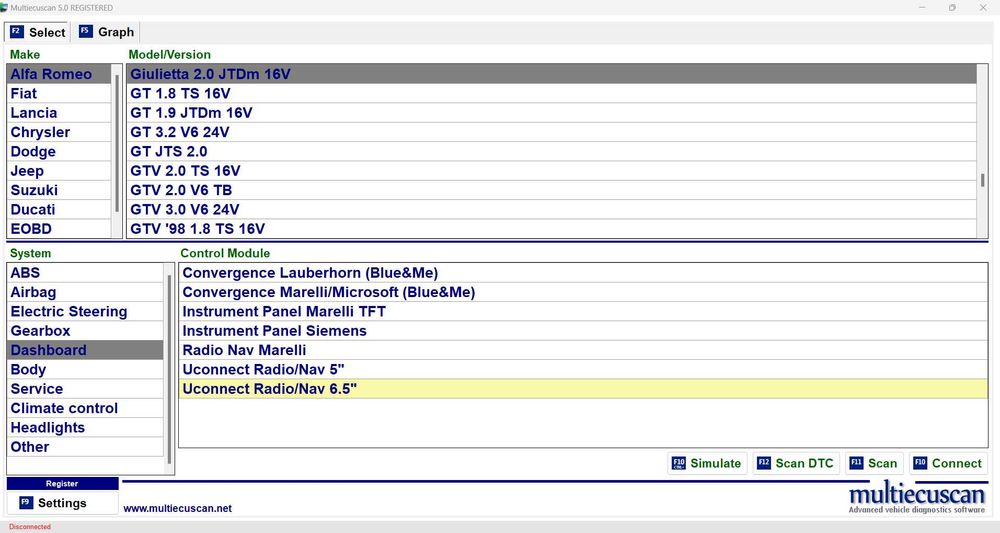Click System list scrollbar
Image resolution: width=1000 pixels, height=533 pixels.
pos(169,369)
